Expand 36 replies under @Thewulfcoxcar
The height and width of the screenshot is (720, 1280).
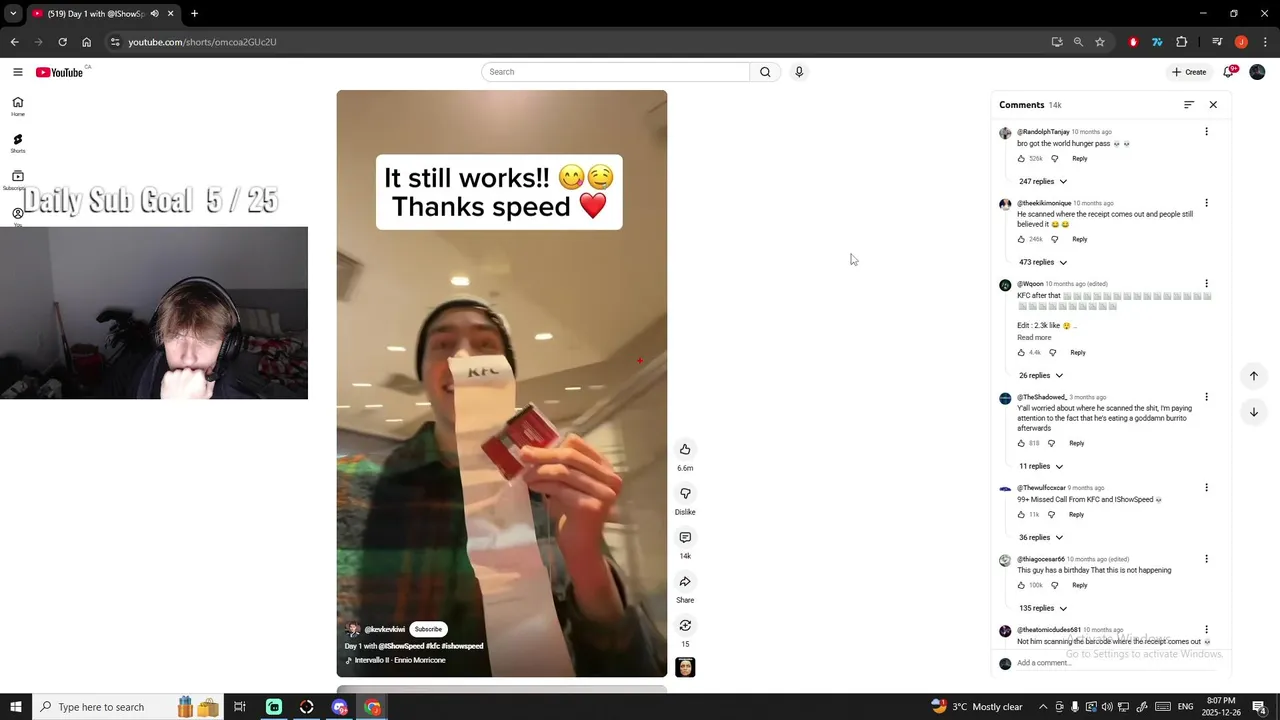[1041, 537]
